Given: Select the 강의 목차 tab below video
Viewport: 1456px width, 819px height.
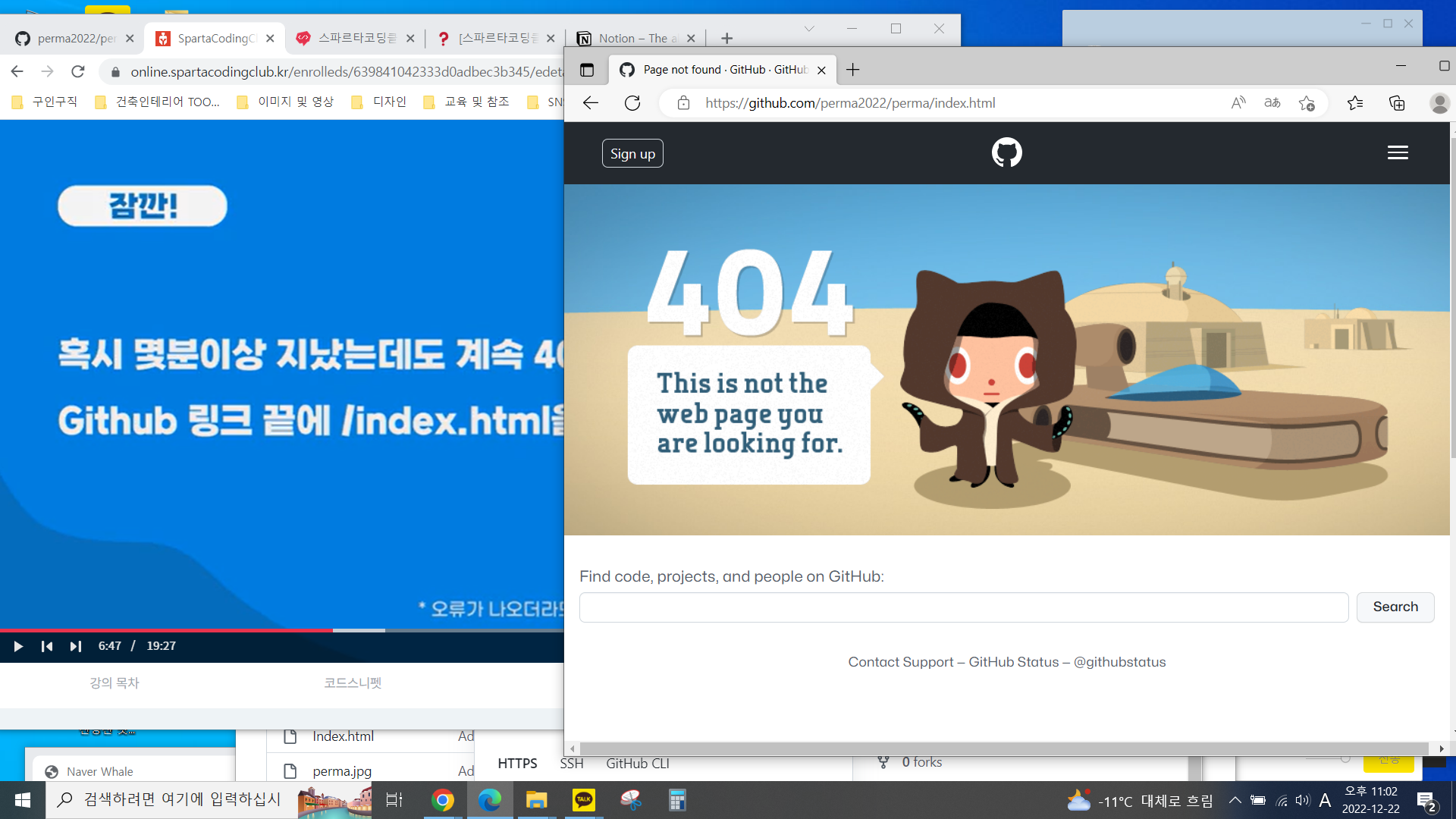Looking at the screenshot, I should (x=115, y=683).
